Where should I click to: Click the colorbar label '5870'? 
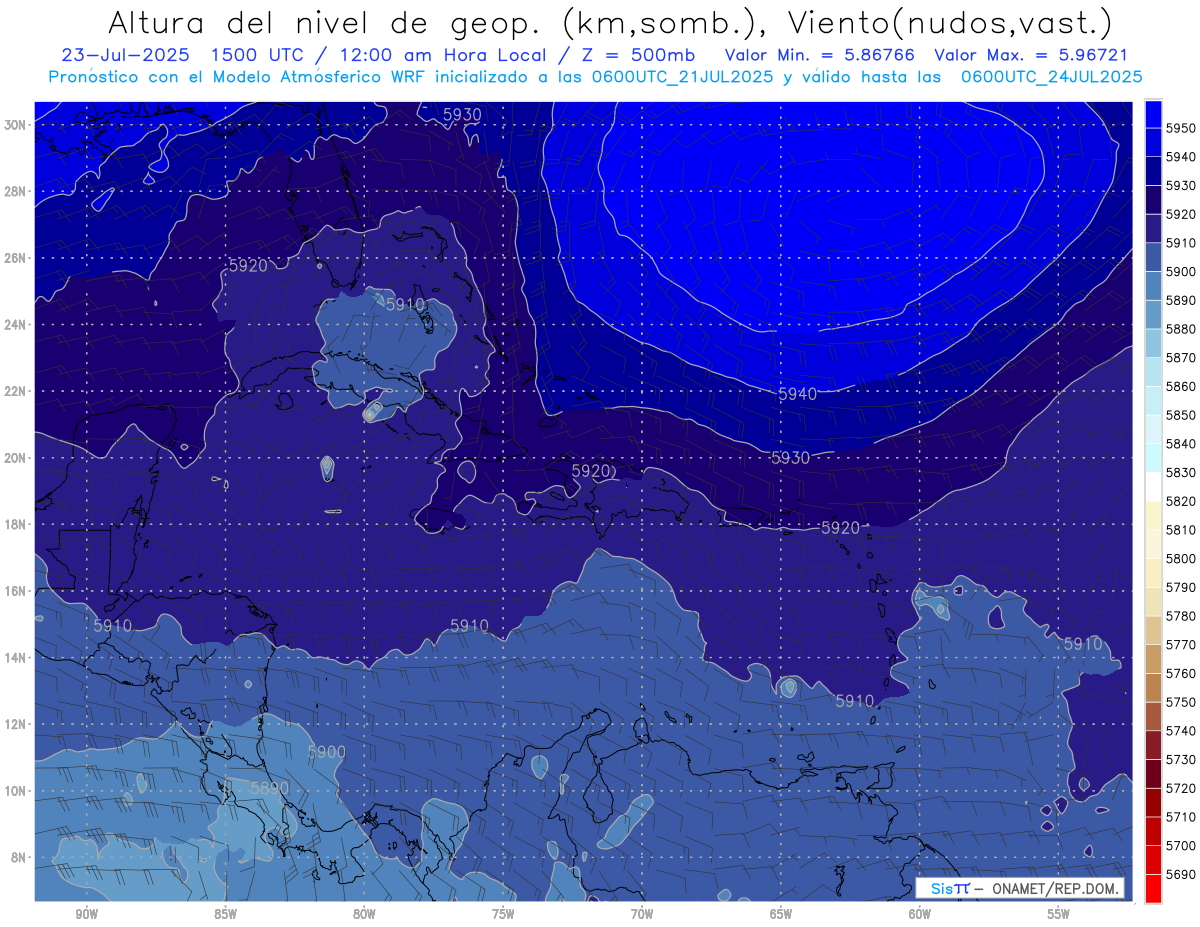pos(1180,358)
